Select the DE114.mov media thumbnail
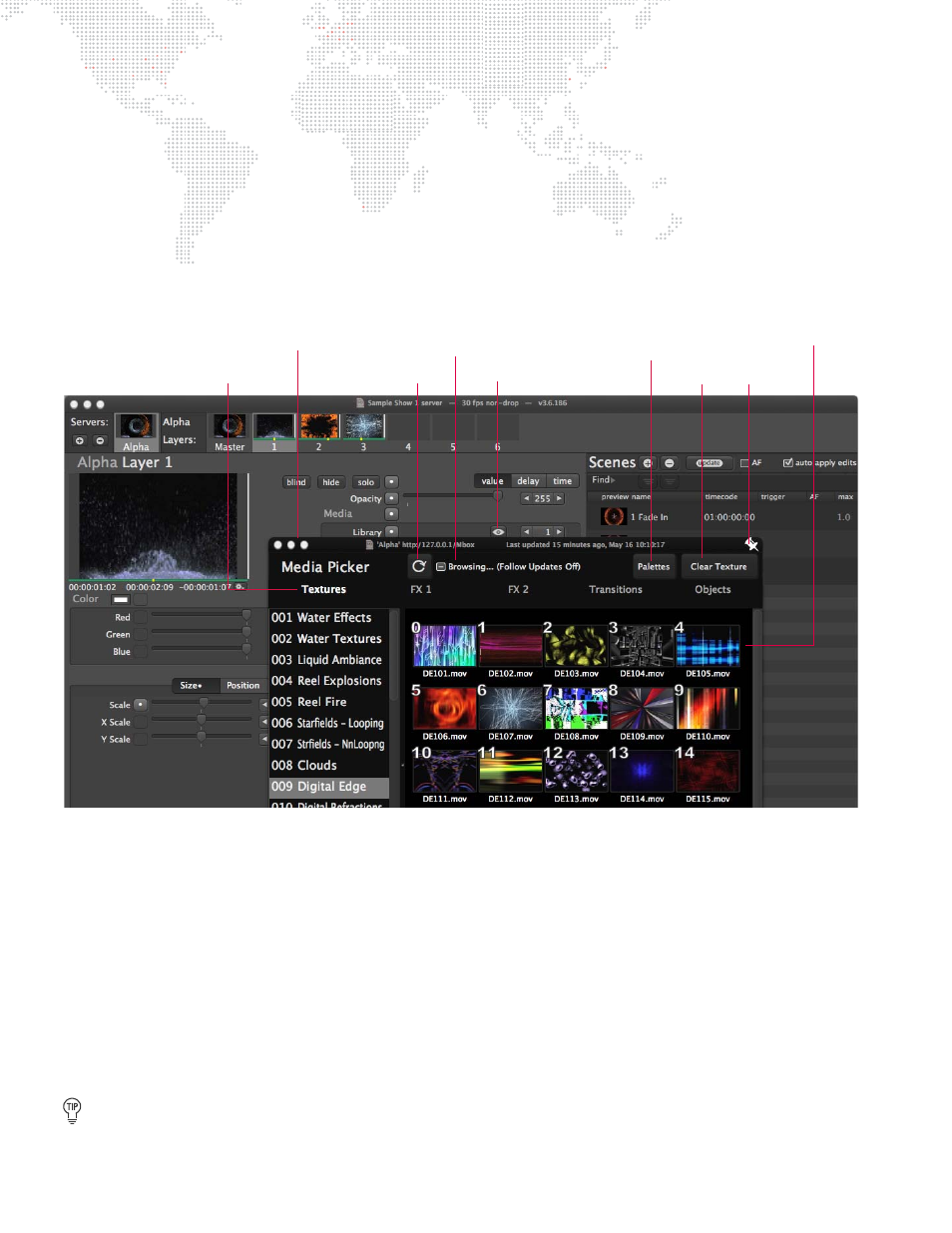Viewport: 952px width, 1233px height. 642,772
